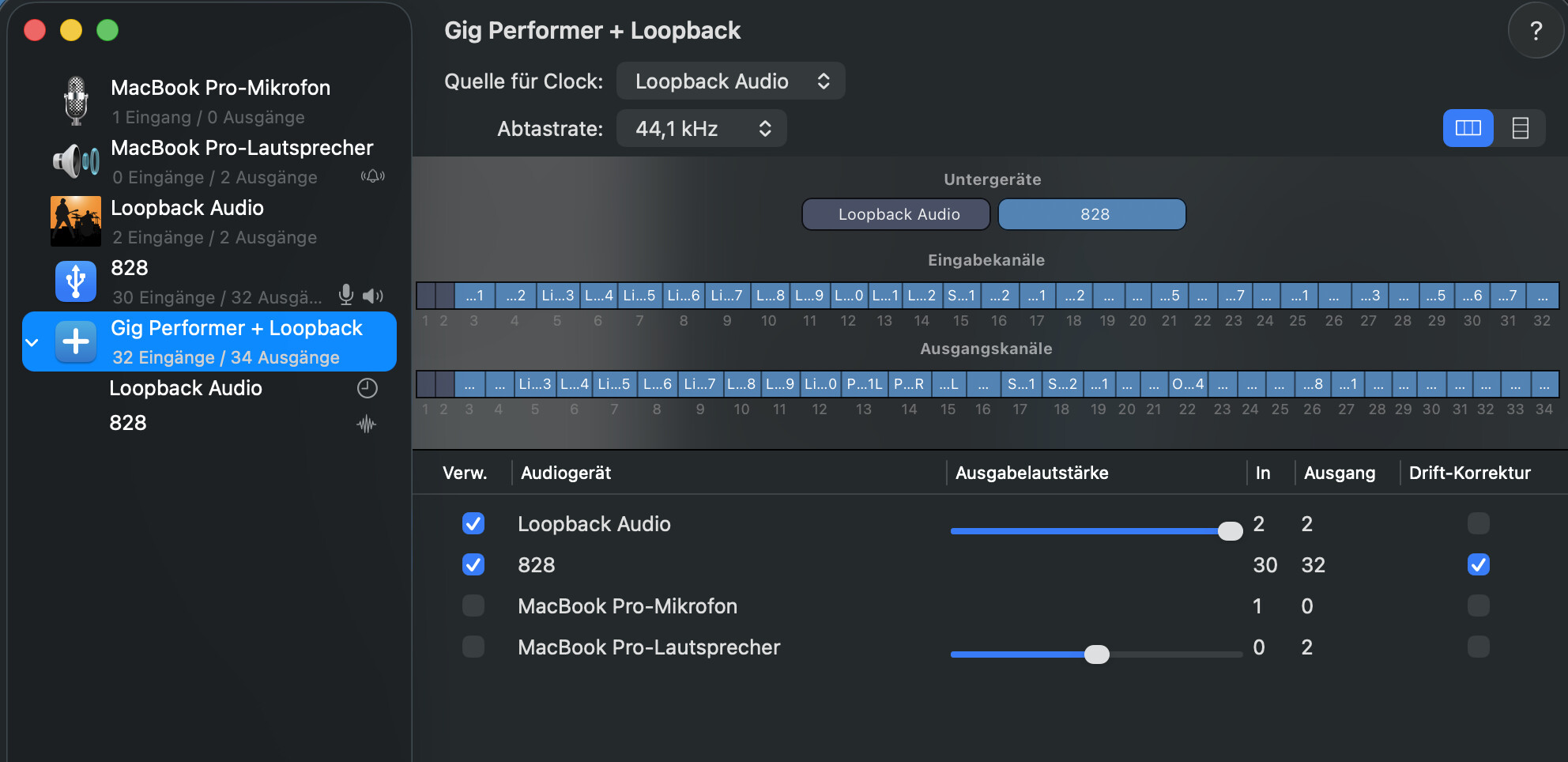Select the 828 sub-item under the aggregate device

(x=128, y=423)
